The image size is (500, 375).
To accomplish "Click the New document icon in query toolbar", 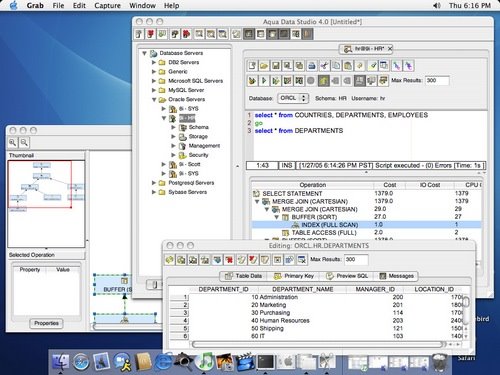I will coord(252,66).
